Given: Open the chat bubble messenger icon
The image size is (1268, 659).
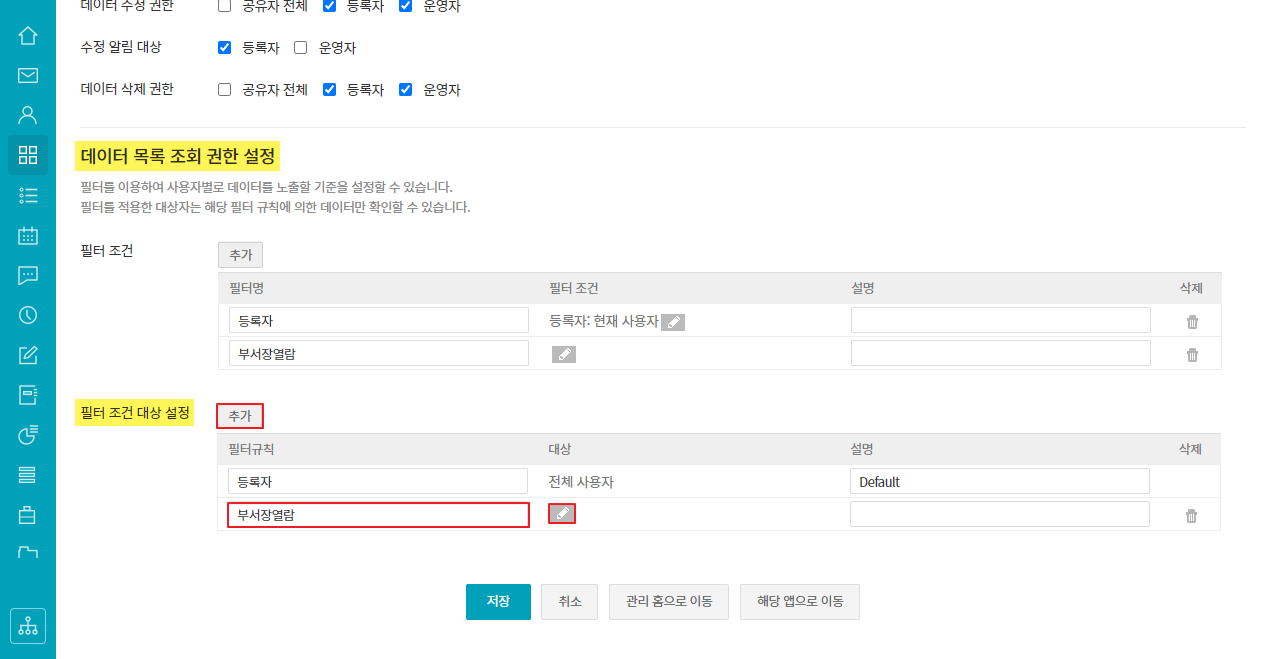Looking at the screenshot, I should click(x=28, y=276).
